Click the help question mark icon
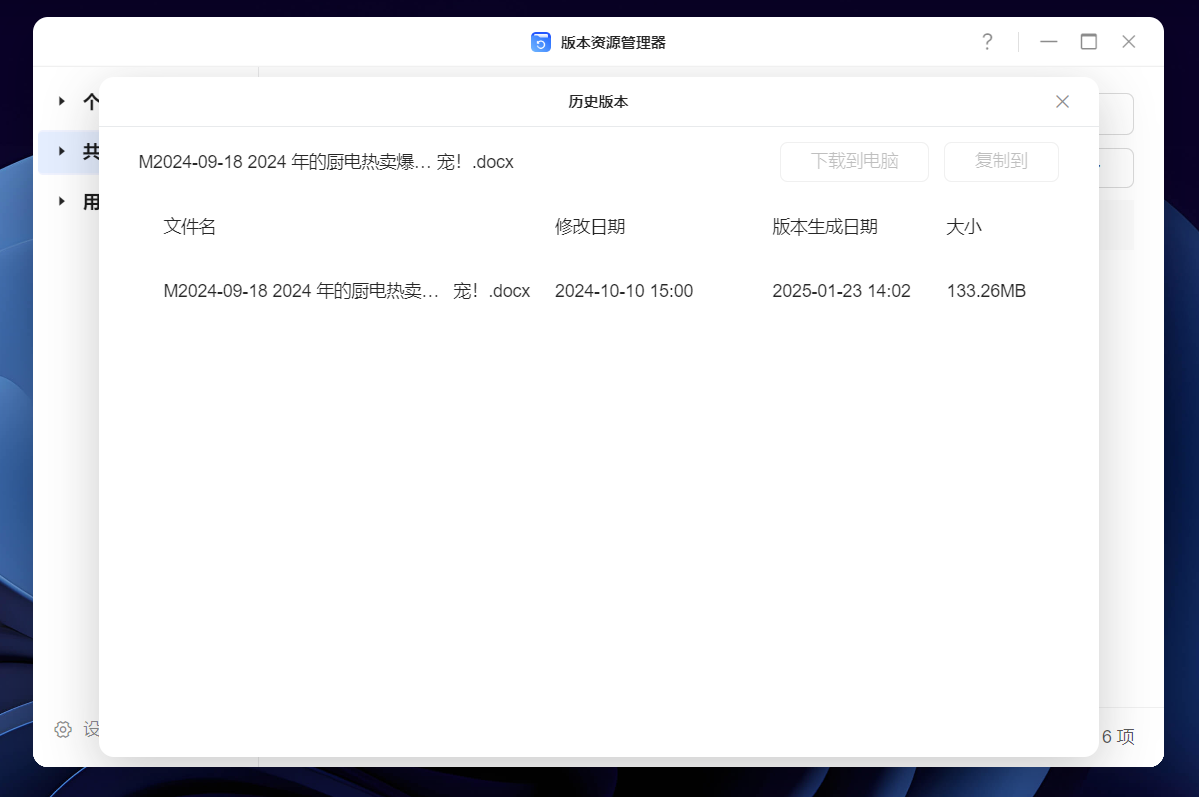1199x797 pixels. coord(987,42)
